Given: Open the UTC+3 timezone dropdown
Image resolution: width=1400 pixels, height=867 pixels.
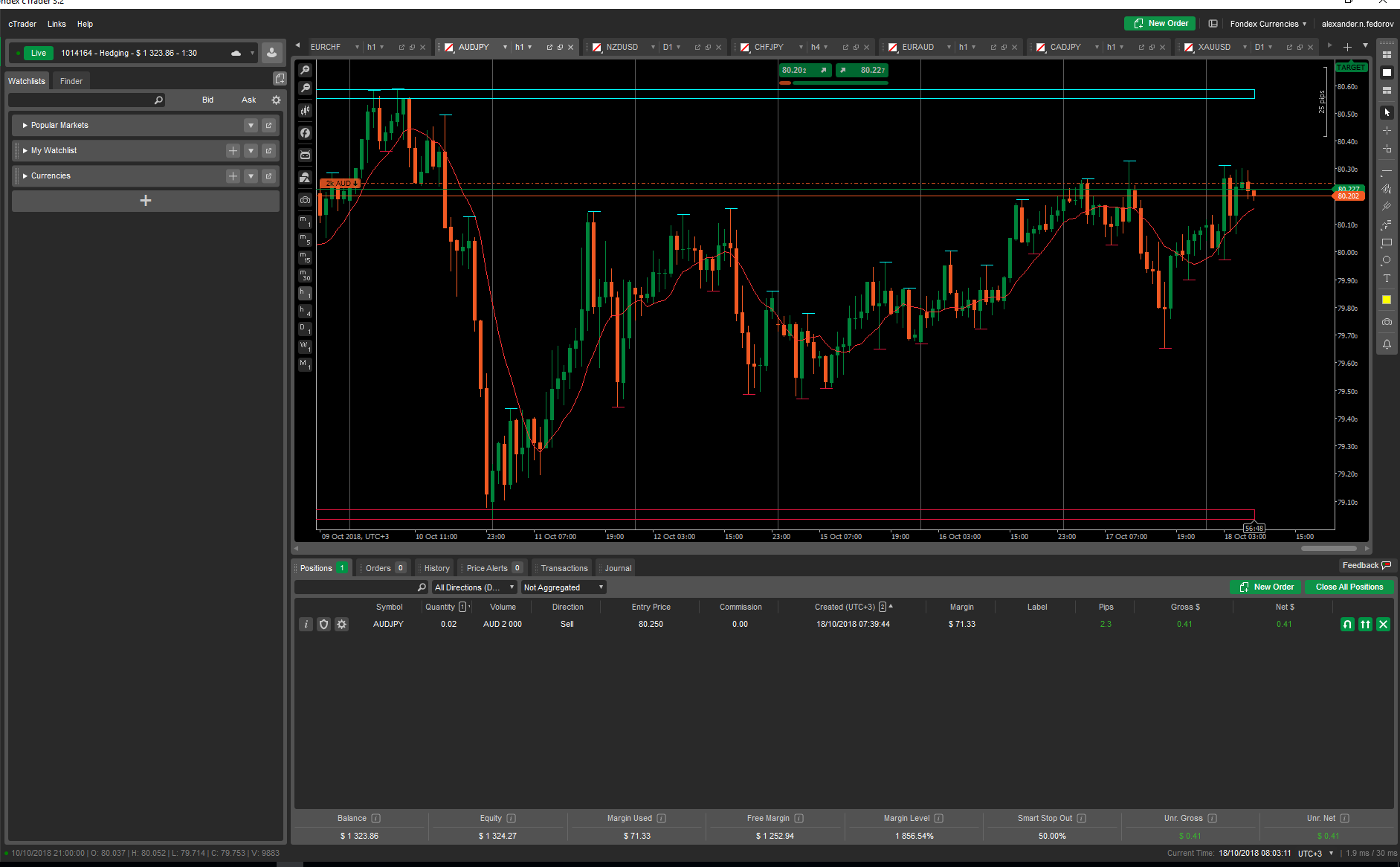Looking at the screenshot, I should (x=1315, y=854).
